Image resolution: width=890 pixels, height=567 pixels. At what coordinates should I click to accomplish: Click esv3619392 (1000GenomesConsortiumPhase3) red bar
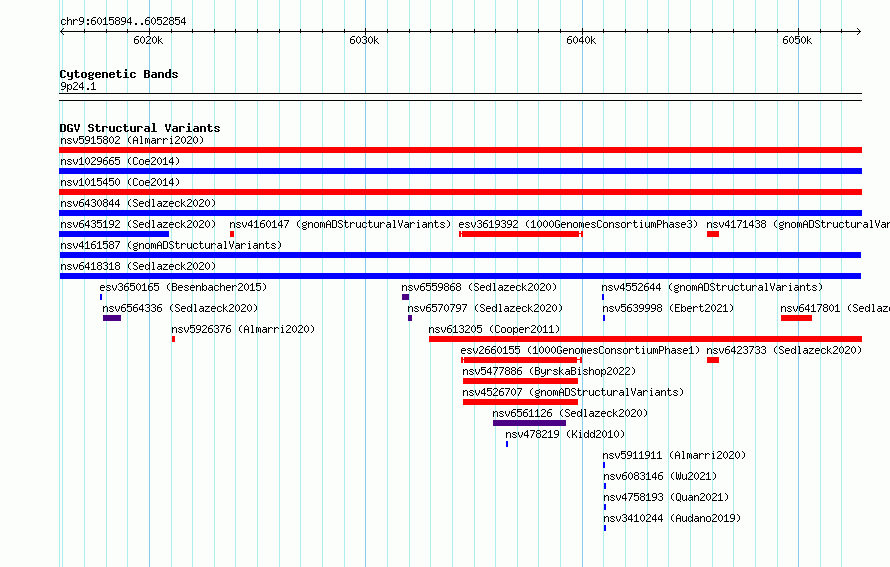[x=520, y=234]
